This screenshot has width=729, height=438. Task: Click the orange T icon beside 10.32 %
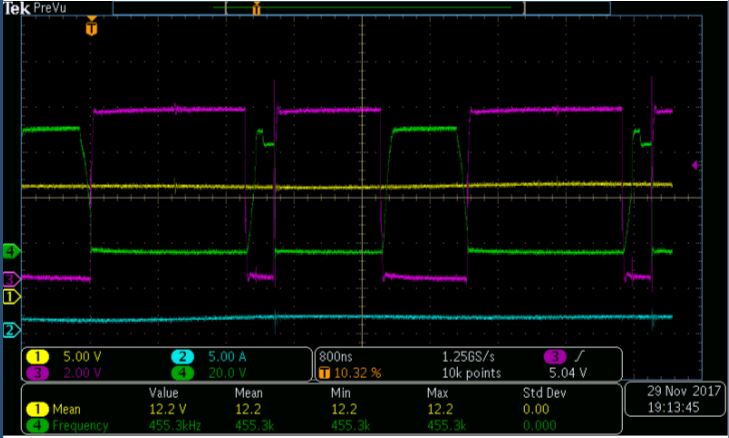[x=325, y=373]
